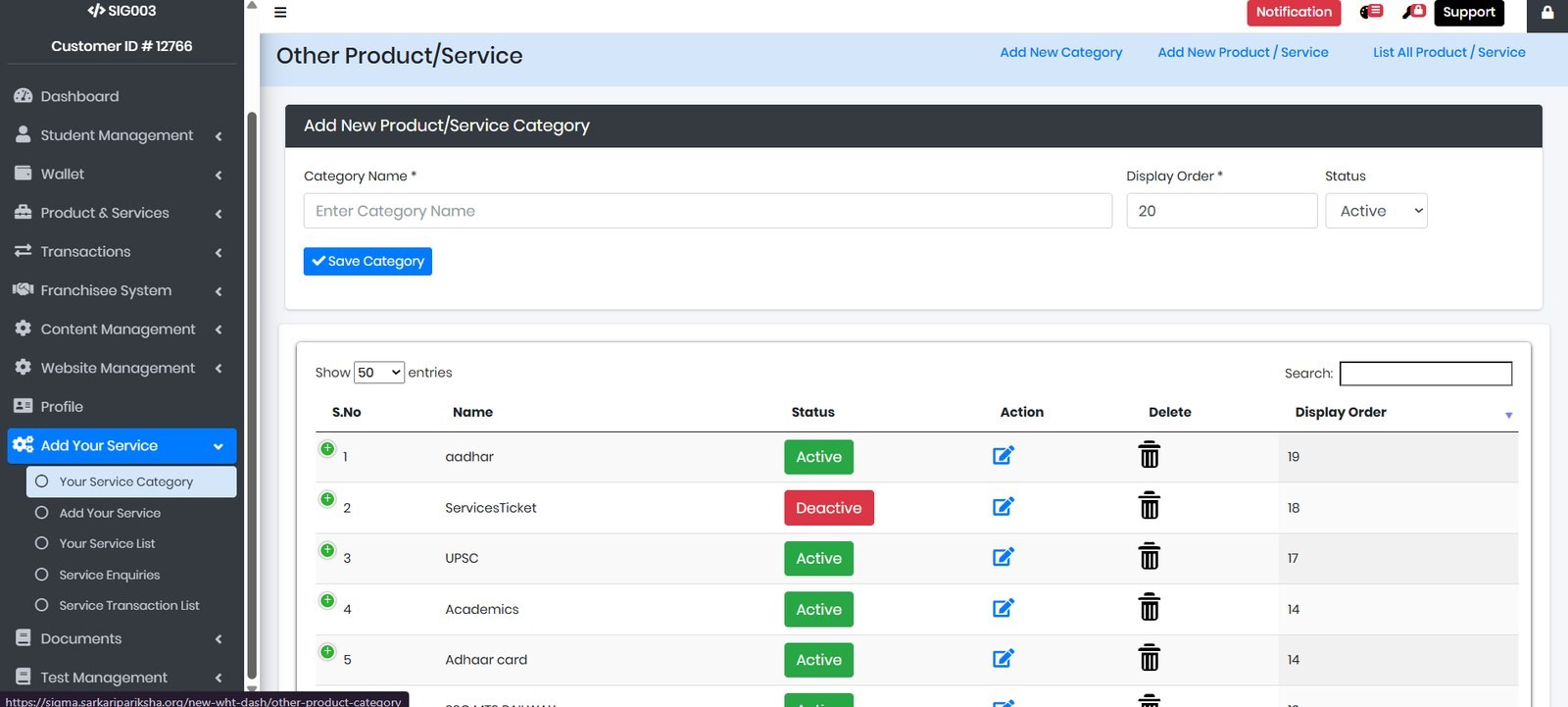Open List All Product / Service link
1568x707 pixels.
click(1448, 52)
